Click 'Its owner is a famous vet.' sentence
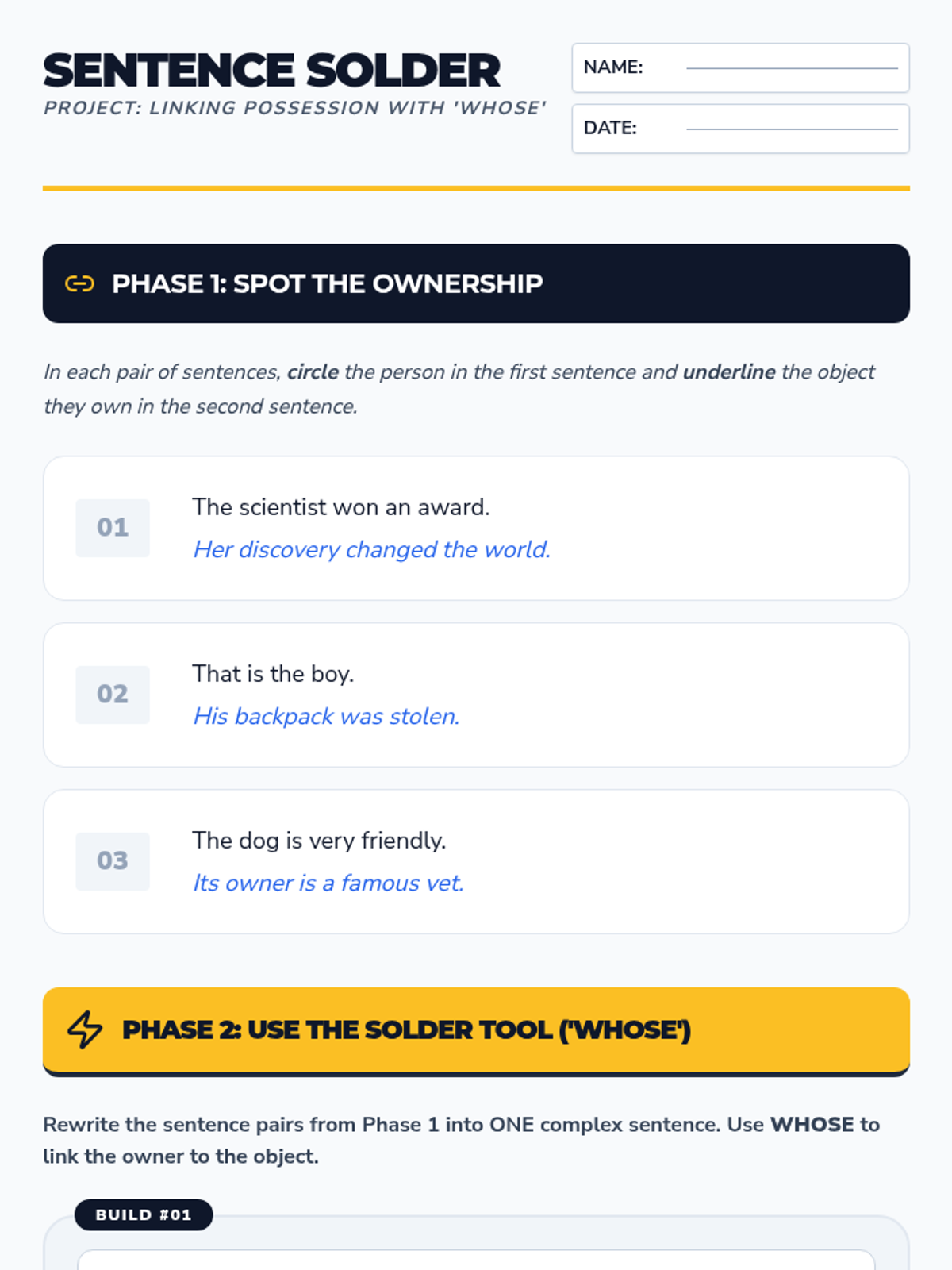 328,883
